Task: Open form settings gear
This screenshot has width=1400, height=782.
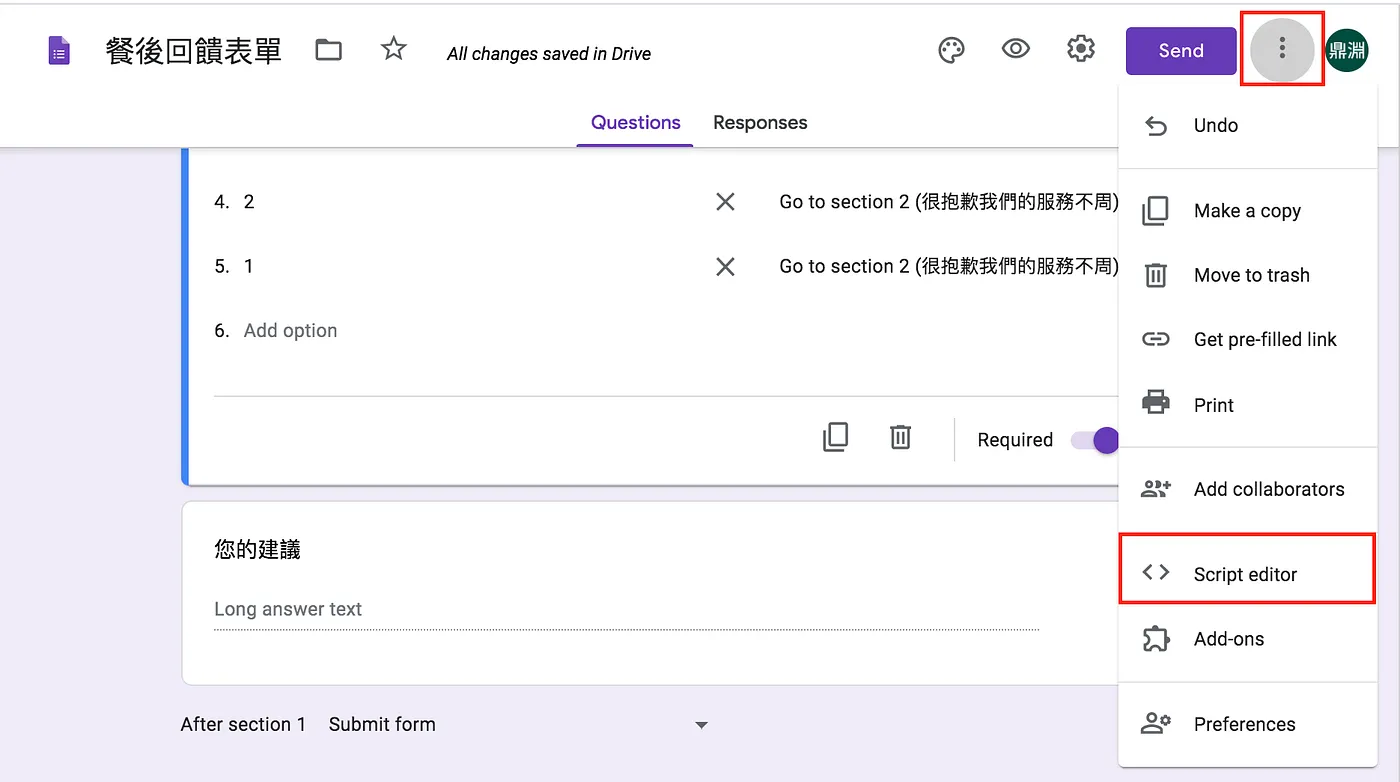Action: tap(1081, 49)
